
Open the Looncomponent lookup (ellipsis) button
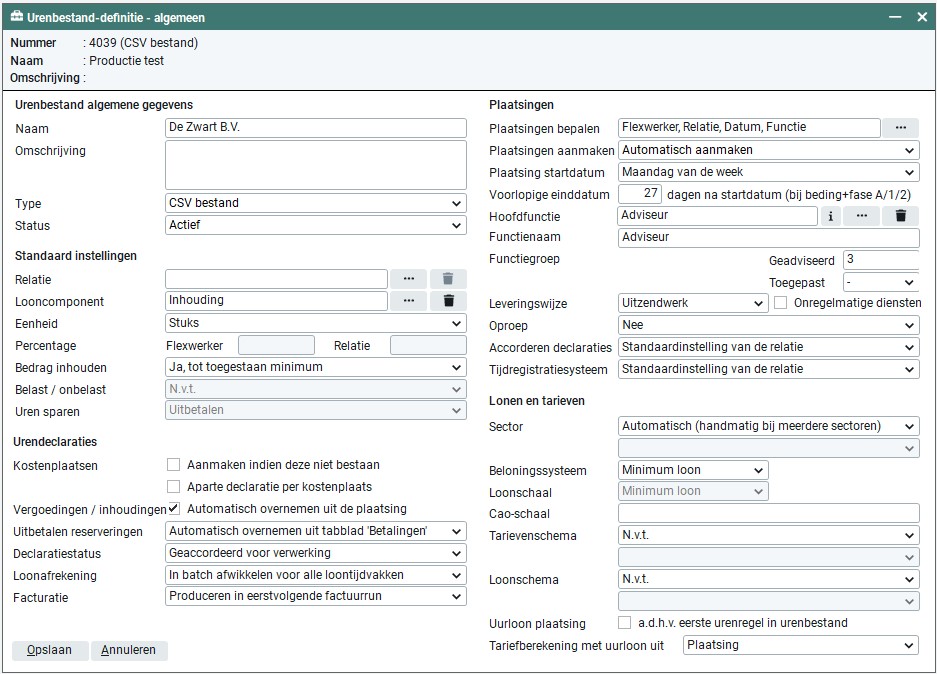point(409,301)
